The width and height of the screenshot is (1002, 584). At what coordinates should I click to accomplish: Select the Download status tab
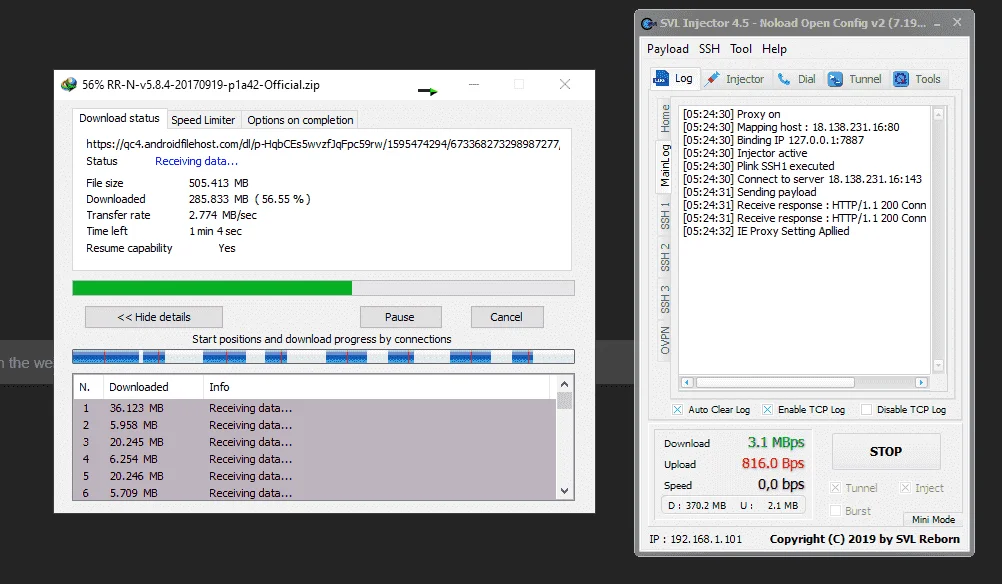point(119,118)
